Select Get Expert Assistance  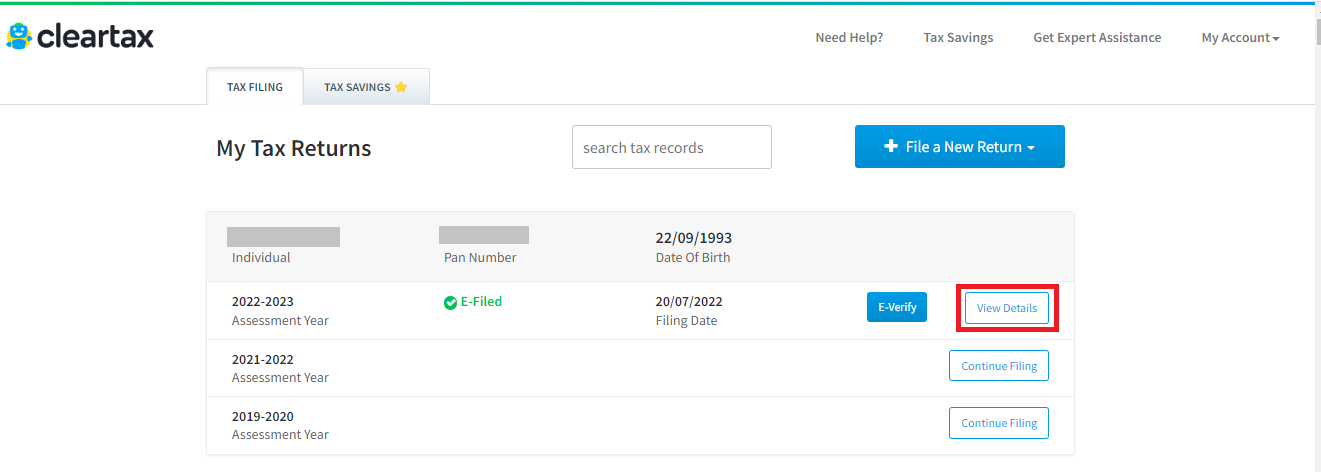point(1097,38)
